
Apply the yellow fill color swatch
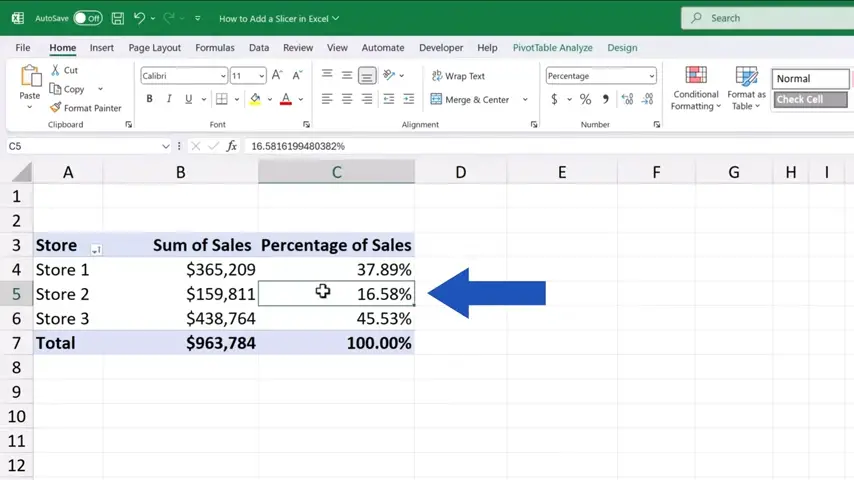click(255, 99)
